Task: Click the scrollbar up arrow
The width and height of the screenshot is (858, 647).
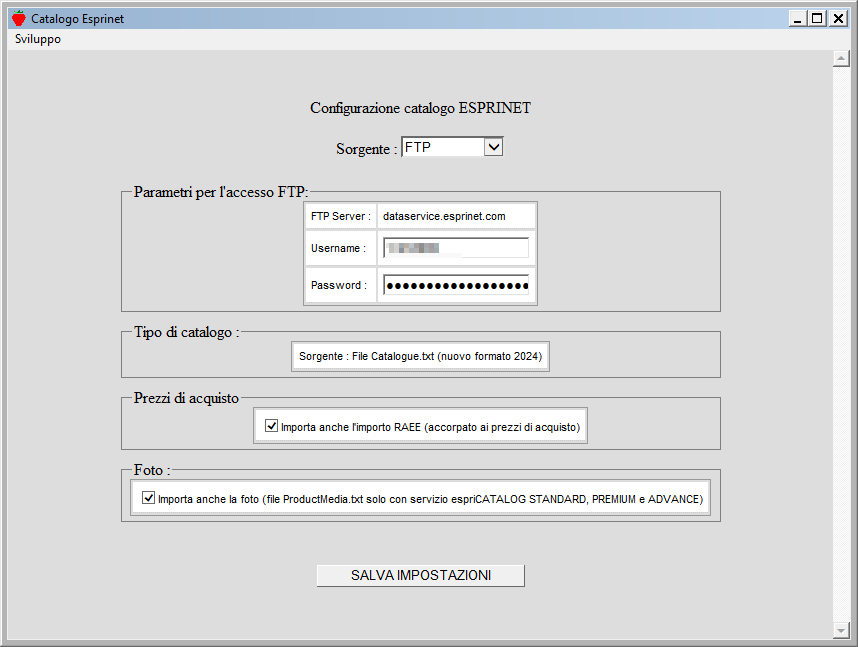Action: coord(841,58)
